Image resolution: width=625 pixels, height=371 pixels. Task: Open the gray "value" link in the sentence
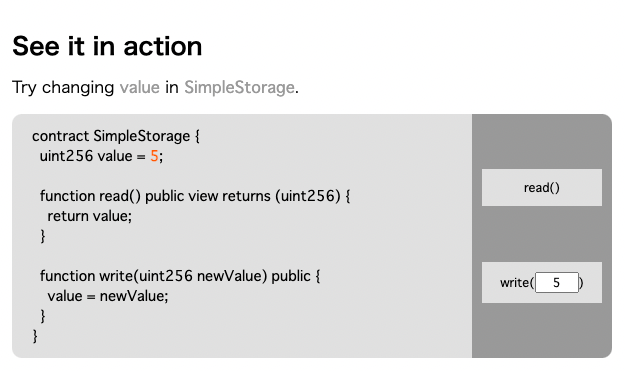140,87
